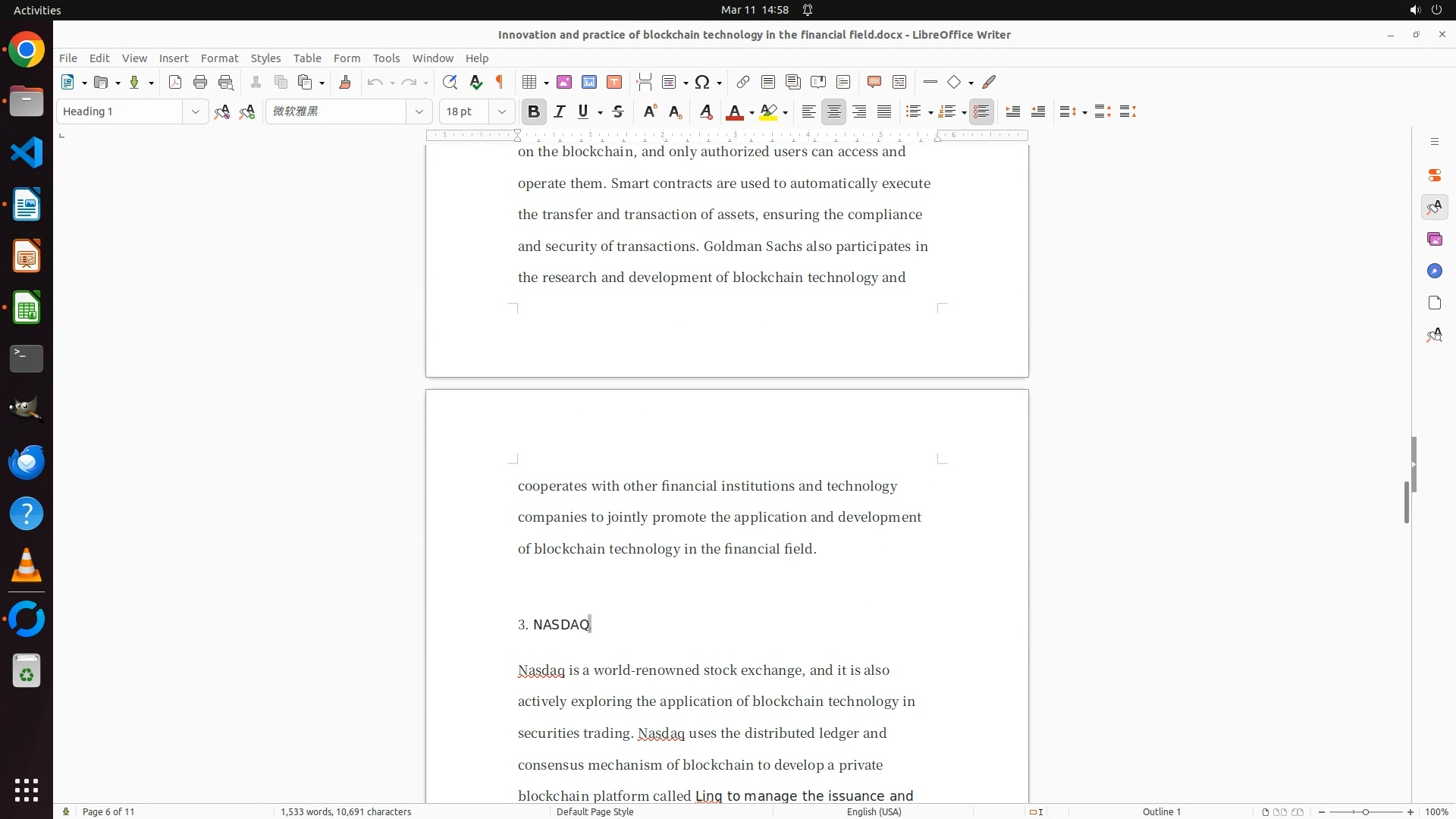
Task: Open the Navigator sidebar panel
Action: click(x=1434, y=271)
